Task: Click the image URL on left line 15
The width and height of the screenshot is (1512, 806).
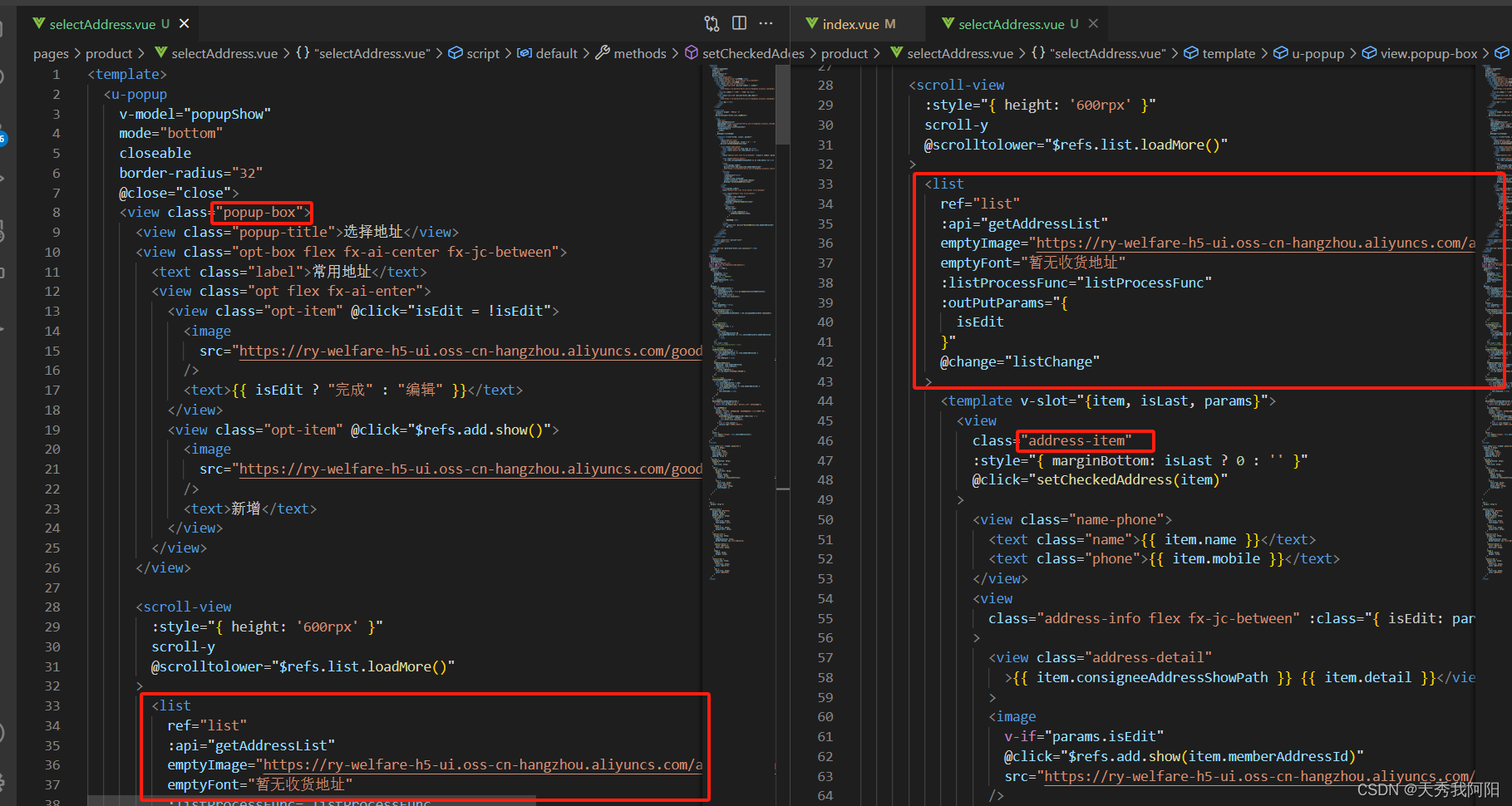Action: [470, 351]
